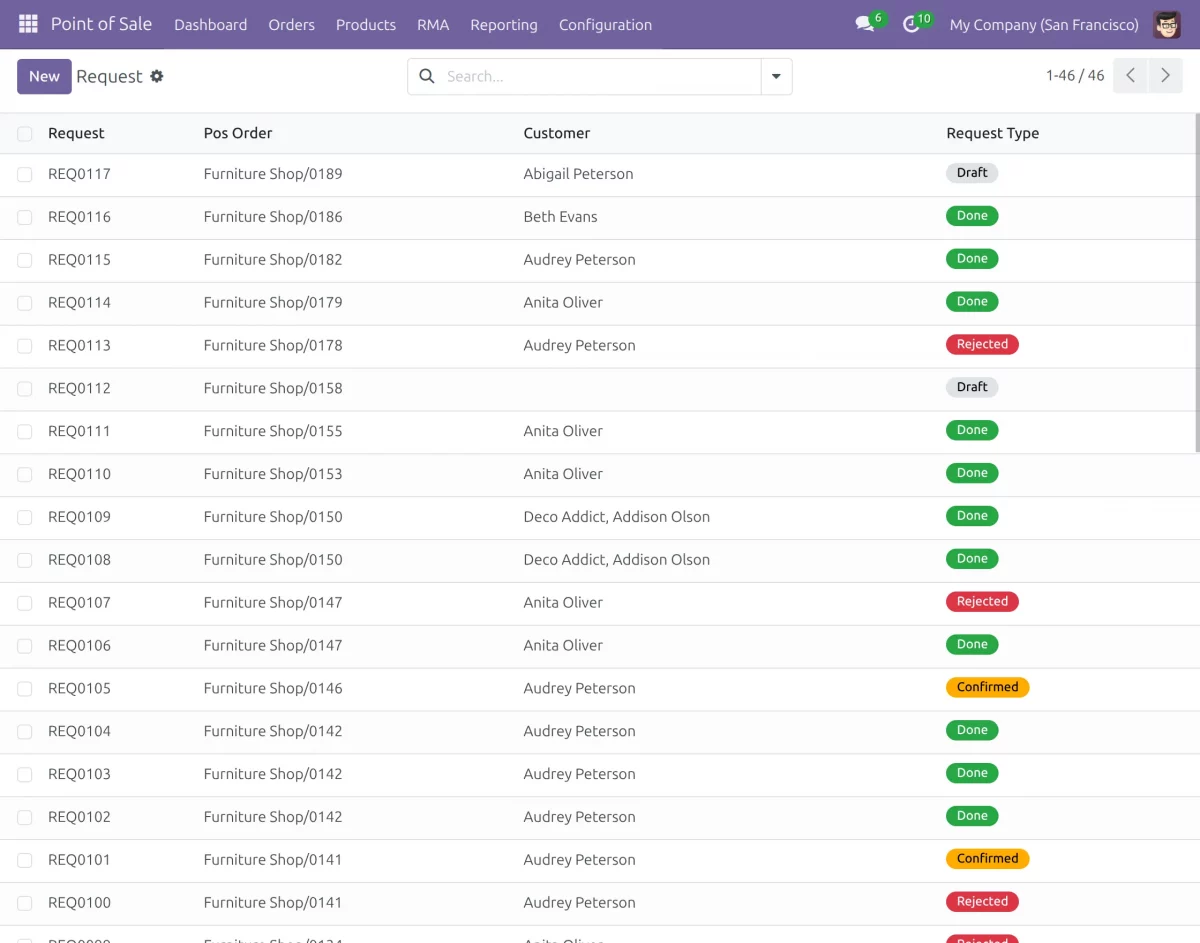1200x943 pixels.
Task: Switch to the Orders menu
Action: [291, 24]
